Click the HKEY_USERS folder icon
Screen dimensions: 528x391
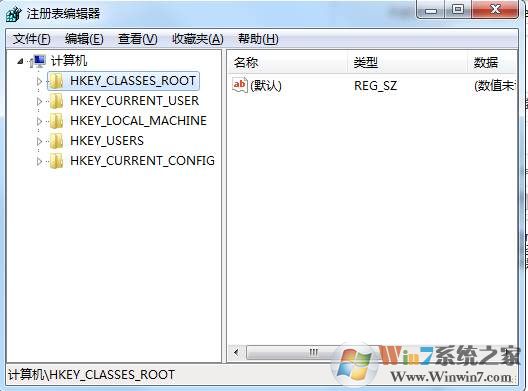(56, 140)
